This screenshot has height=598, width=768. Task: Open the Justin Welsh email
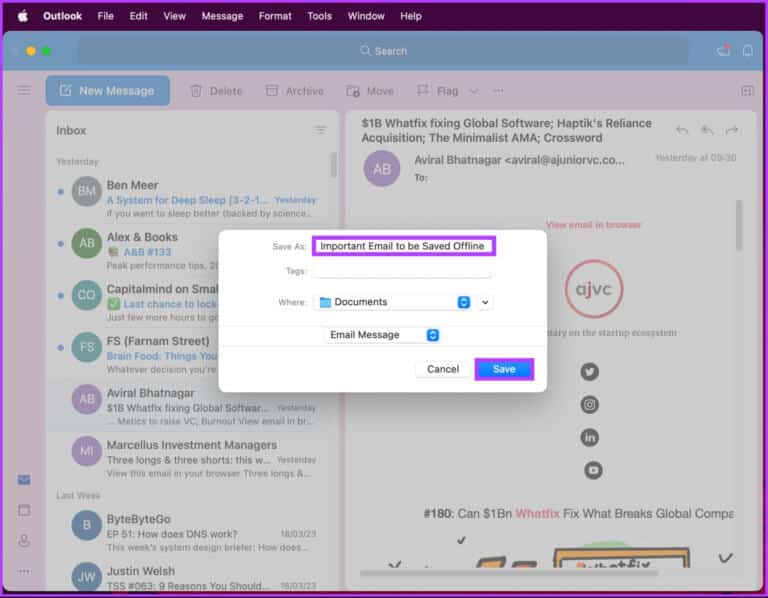(189, 576)
